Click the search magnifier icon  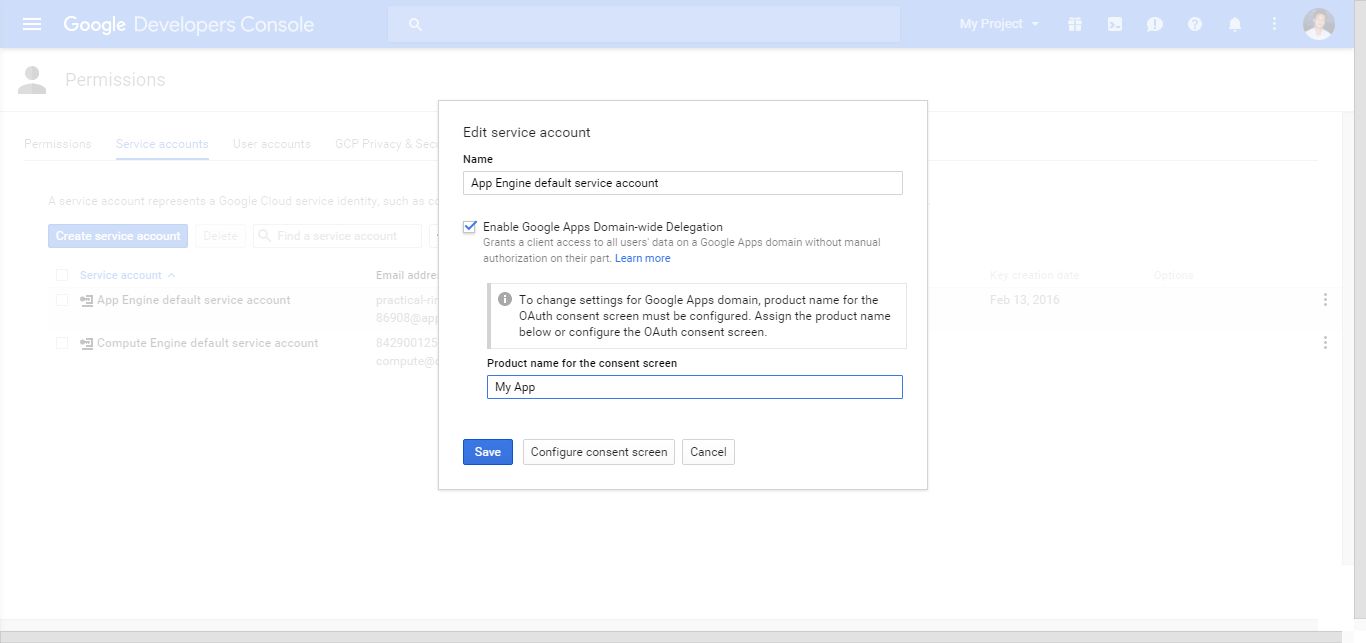coord(415,24)
